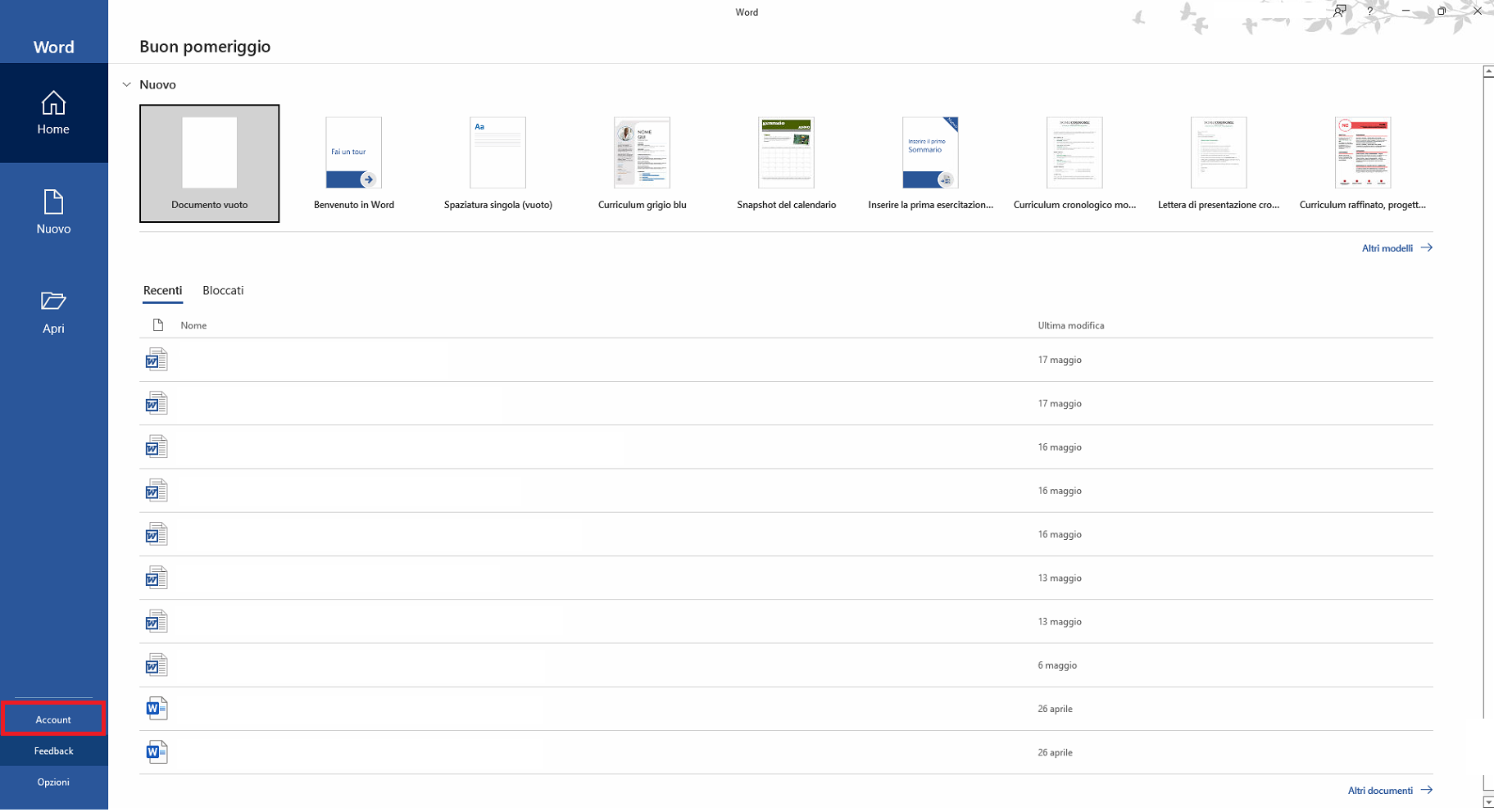Open the first 26 aprile document icon
Image resolution: width=1494 pixels, height=812 pixels.
(157, 708)
